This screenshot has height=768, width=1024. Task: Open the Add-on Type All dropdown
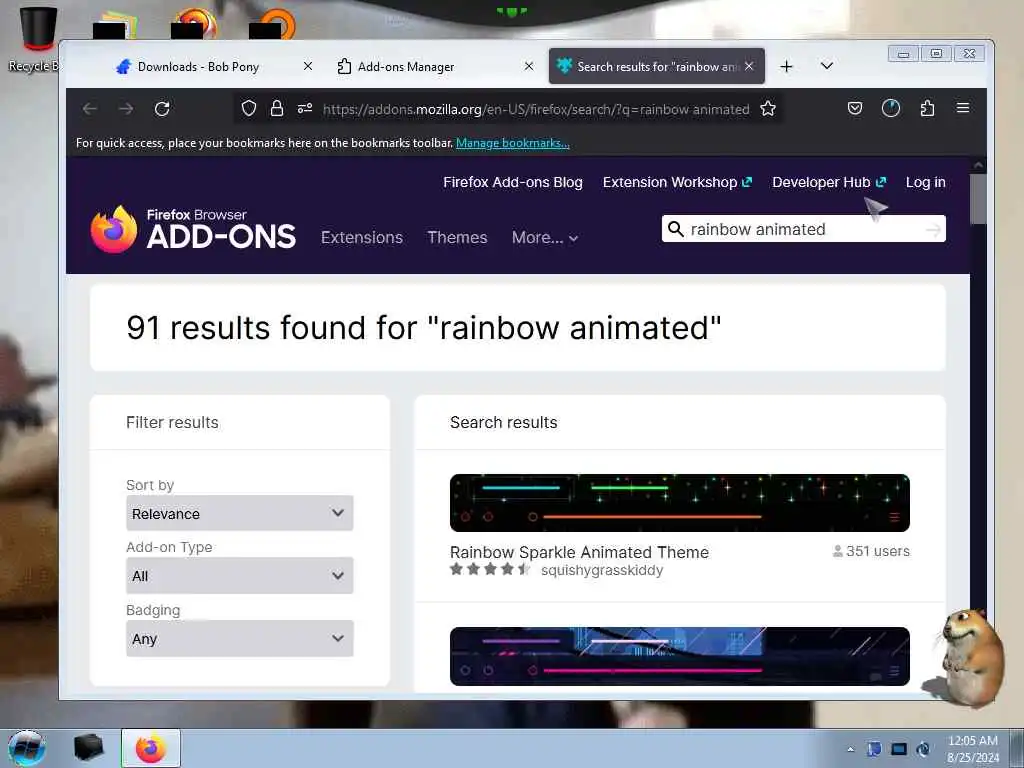(x=240, y=576)
